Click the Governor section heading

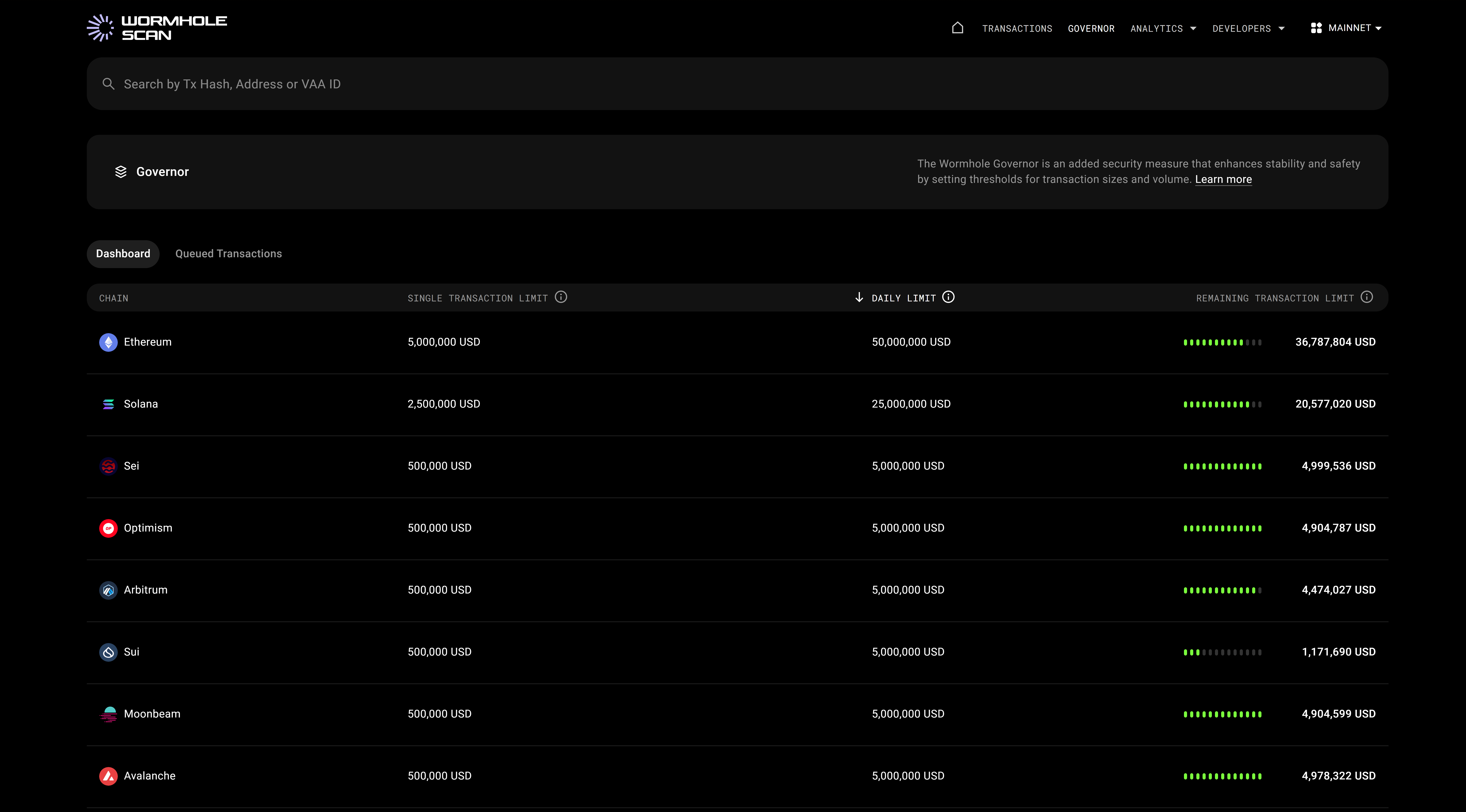[x=163, y=172]
